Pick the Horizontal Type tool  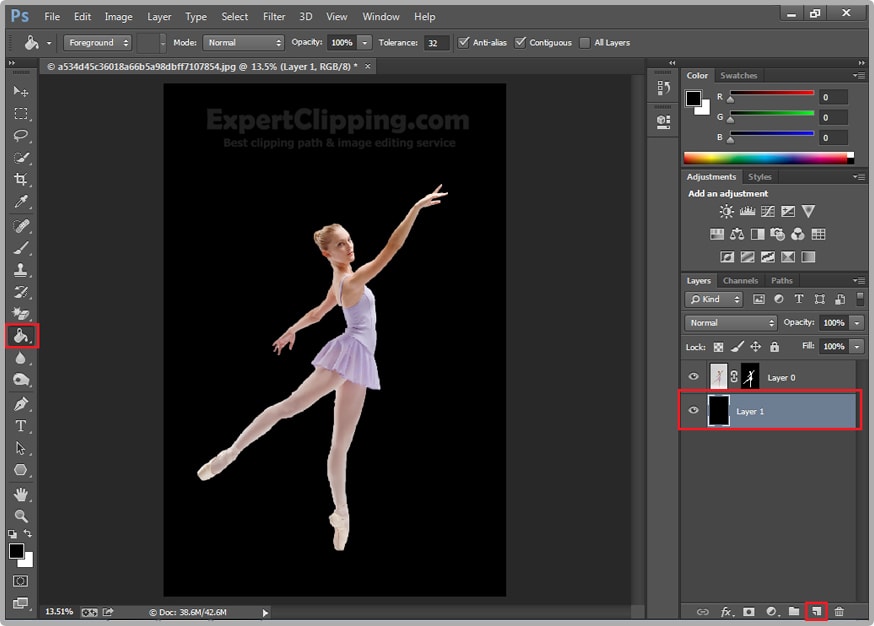coord(21,426)
